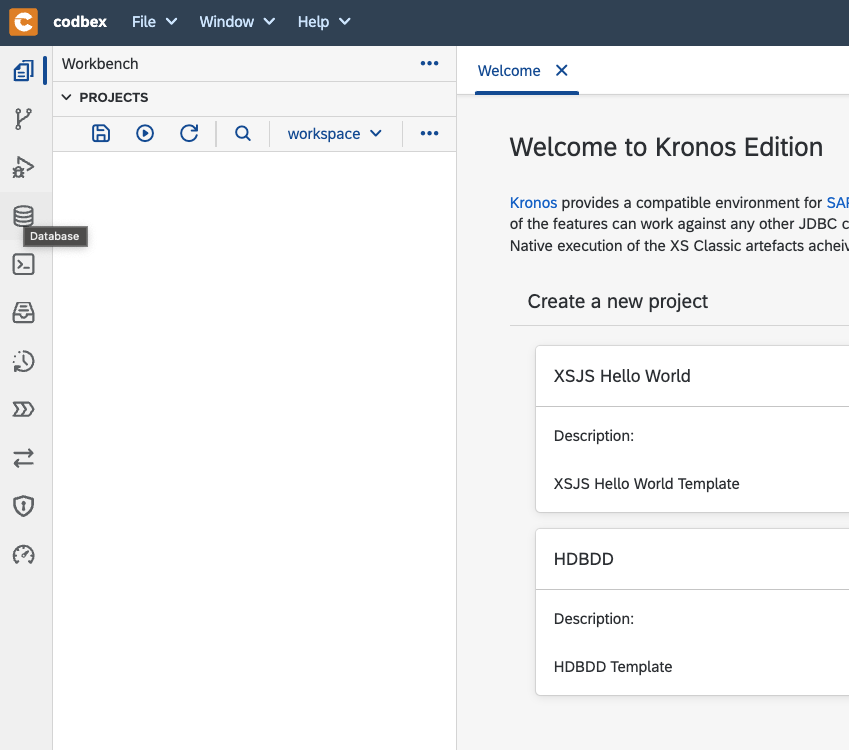Open the Terminal perspective icon
The image size is (849, 750).
(x=23, y=264)
